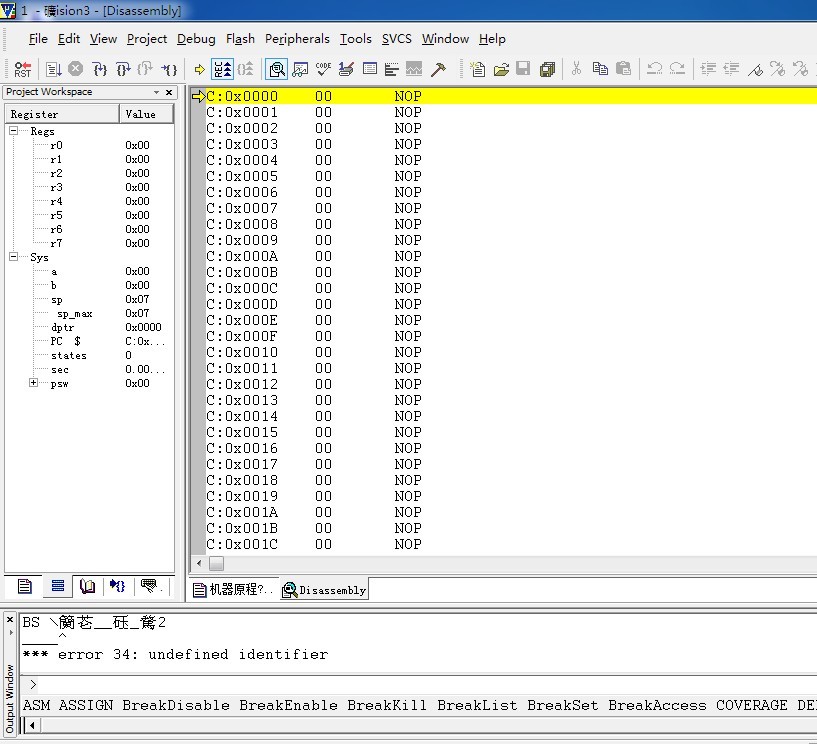Expand the psw register node
This screenshot has width=817, height=744.
[x=34, y=383]
